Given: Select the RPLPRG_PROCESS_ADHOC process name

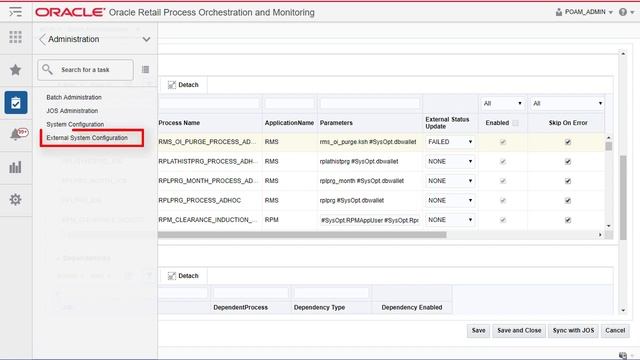Looking at the screenshot, I should [x=200, y=200].
